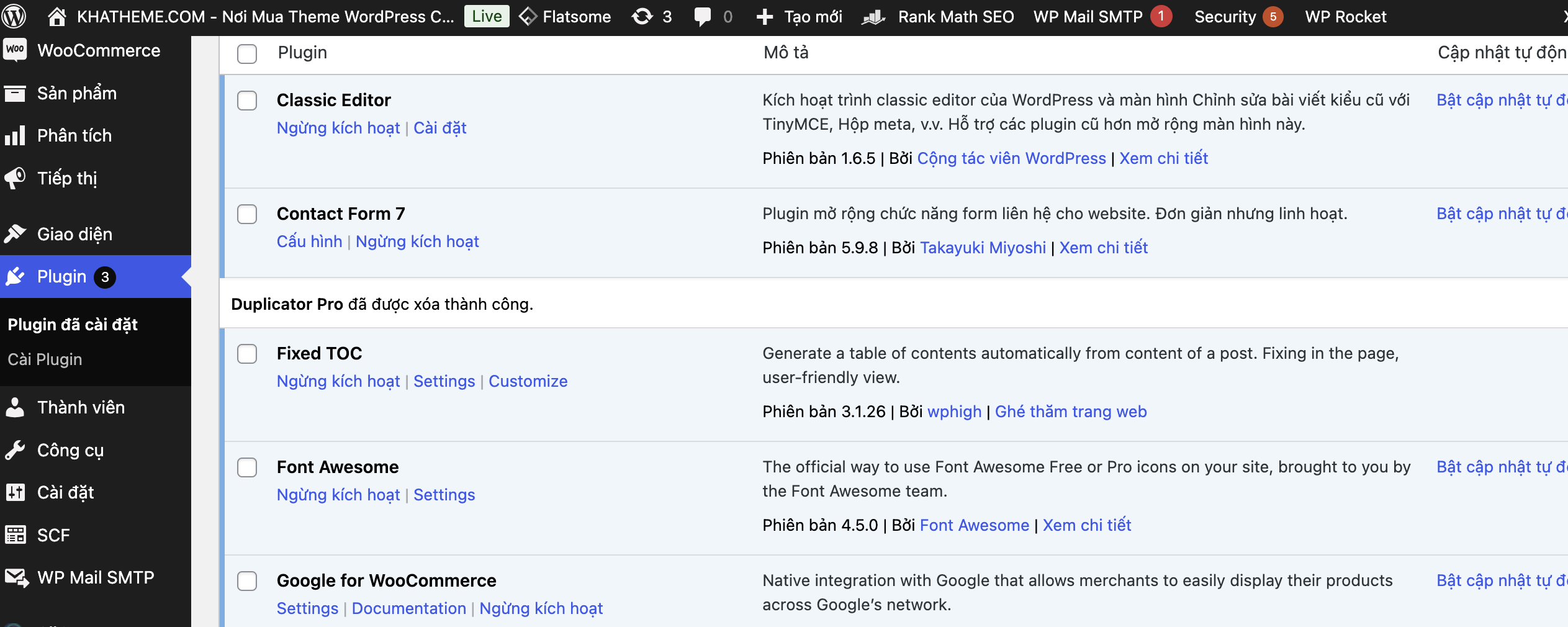Viewport: 1568px width, 627px height.
Task: Click the Live status badge
Action: point(487,17)
